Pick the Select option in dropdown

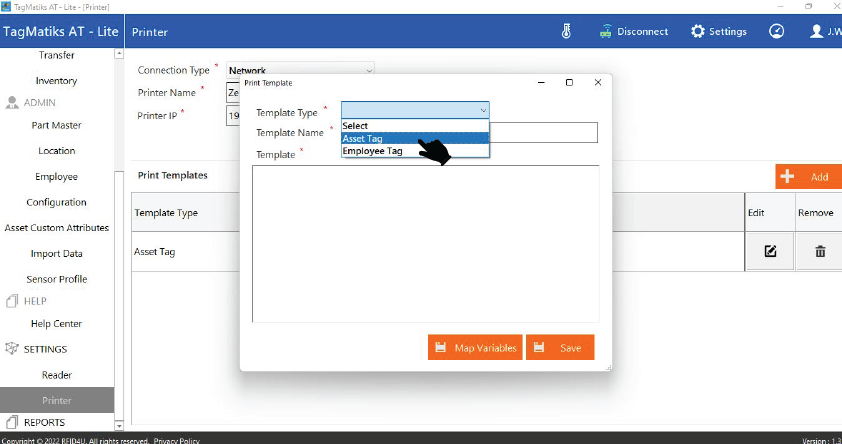coord(414,126)
